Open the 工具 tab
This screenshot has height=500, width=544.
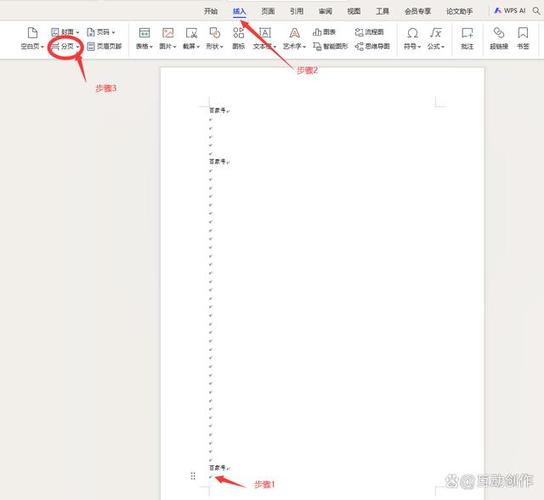383,11
